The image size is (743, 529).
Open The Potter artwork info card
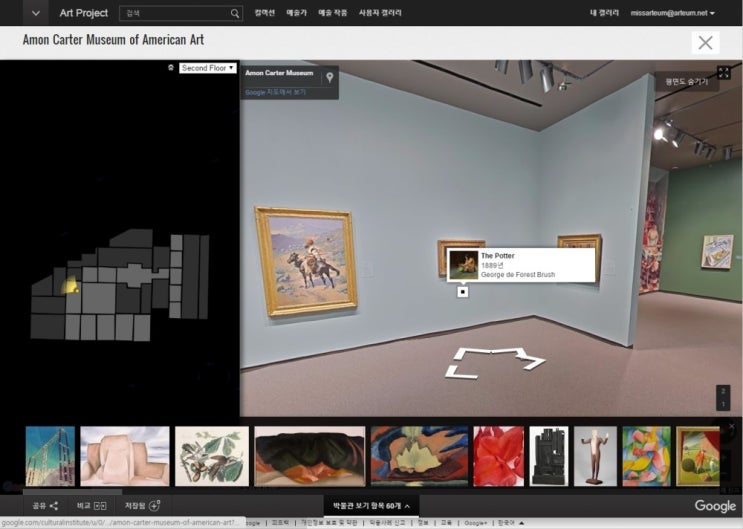pos(521,265)
